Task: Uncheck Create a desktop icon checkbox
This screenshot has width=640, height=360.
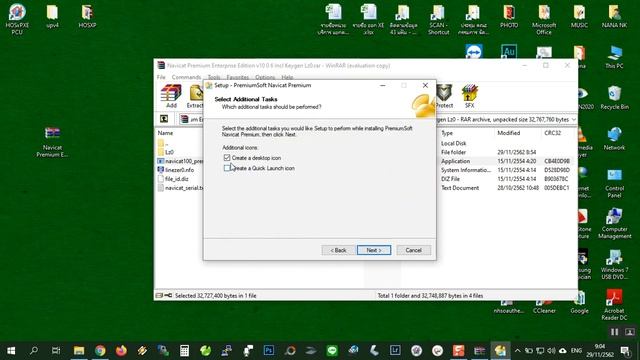Action: tap(227, 158)
